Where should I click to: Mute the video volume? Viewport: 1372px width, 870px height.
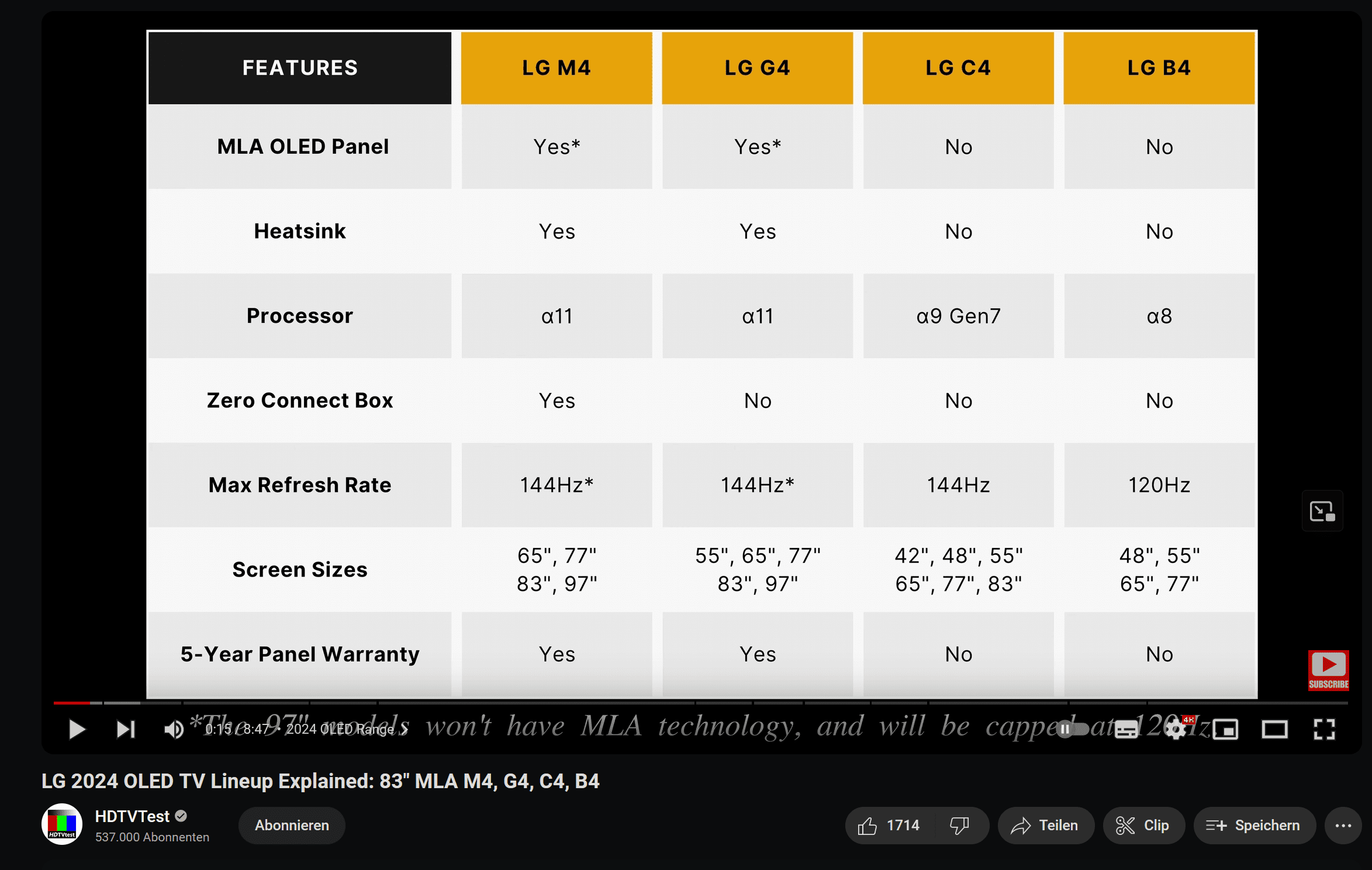(x=174, y=729)
